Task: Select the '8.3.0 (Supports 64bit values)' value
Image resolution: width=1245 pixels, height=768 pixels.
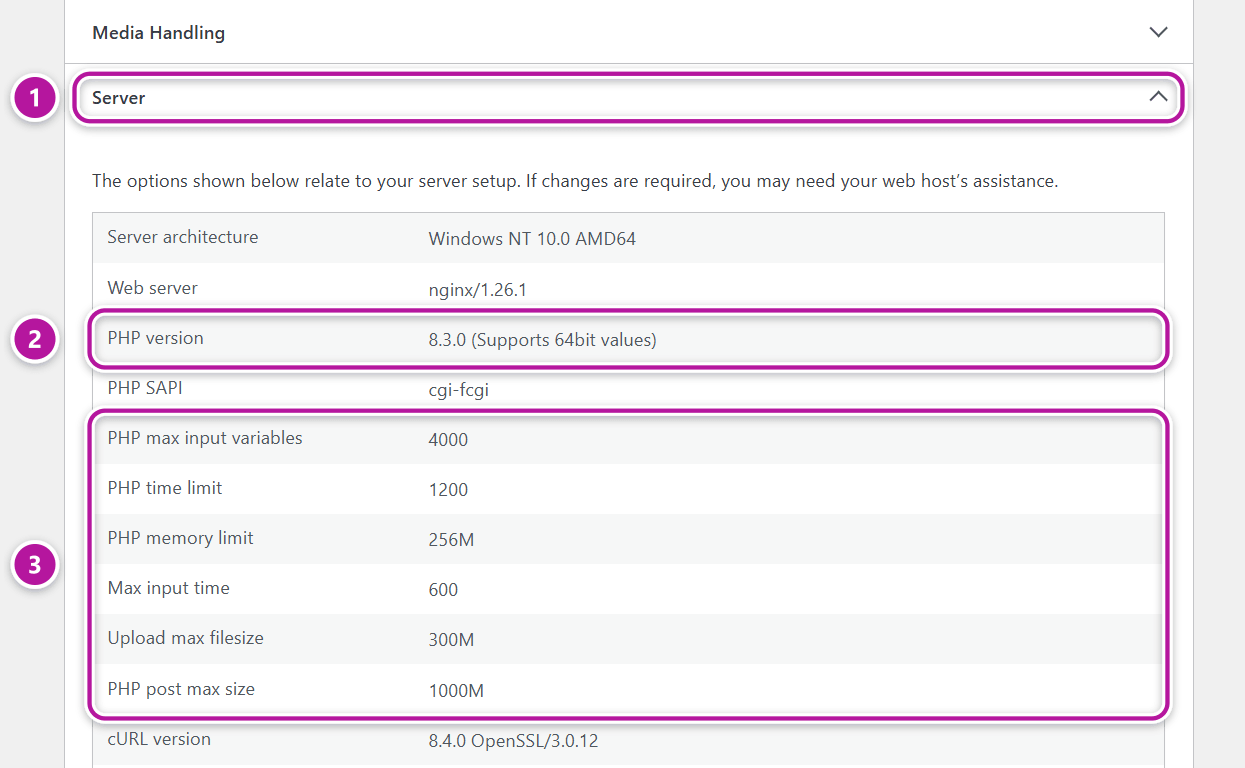Action: (x=542, y=340)
